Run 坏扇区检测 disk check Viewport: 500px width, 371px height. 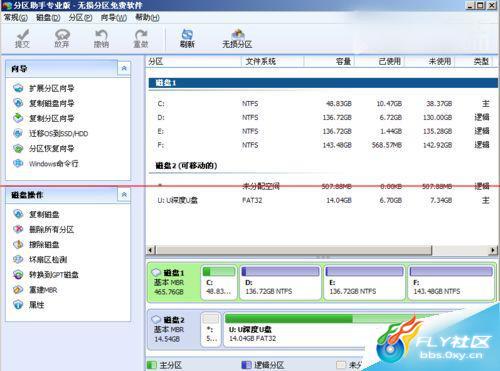click(x=40, y=259)
